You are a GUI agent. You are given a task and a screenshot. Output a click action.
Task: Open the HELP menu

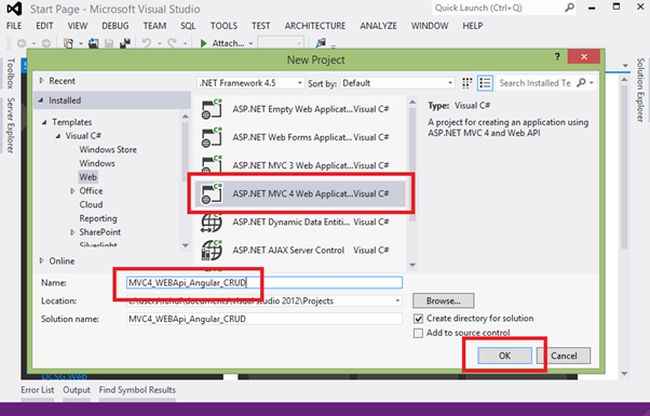pyautogui.click(x=473, y=26)
